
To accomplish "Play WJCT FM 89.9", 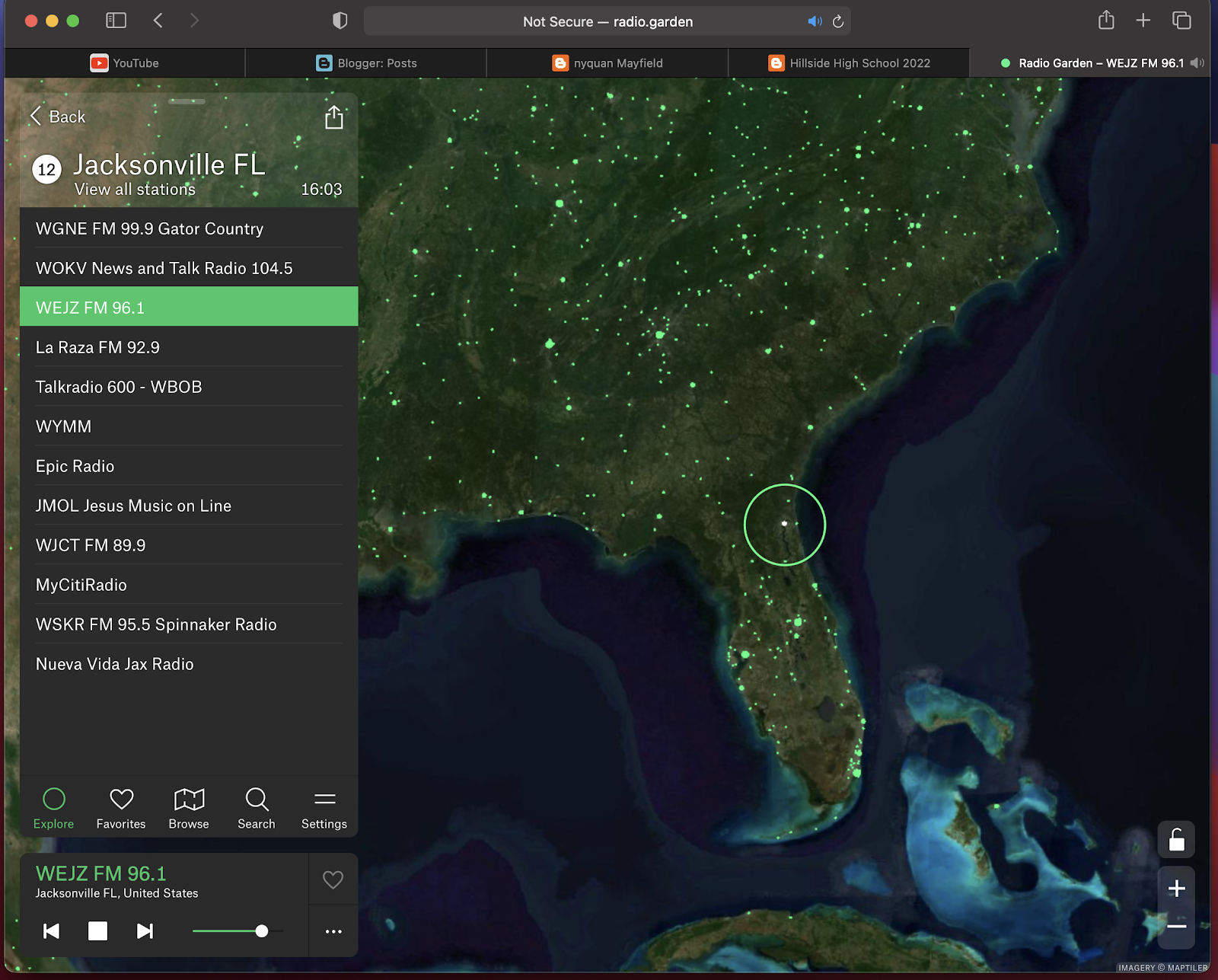I will [189, 545].
